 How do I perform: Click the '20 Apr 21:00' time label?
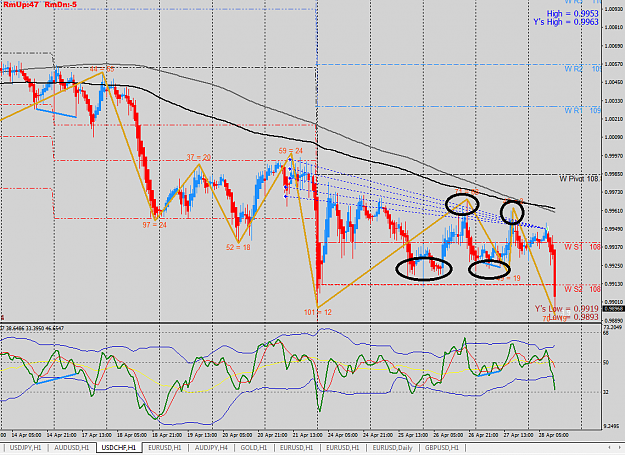(x=273, y=435)
